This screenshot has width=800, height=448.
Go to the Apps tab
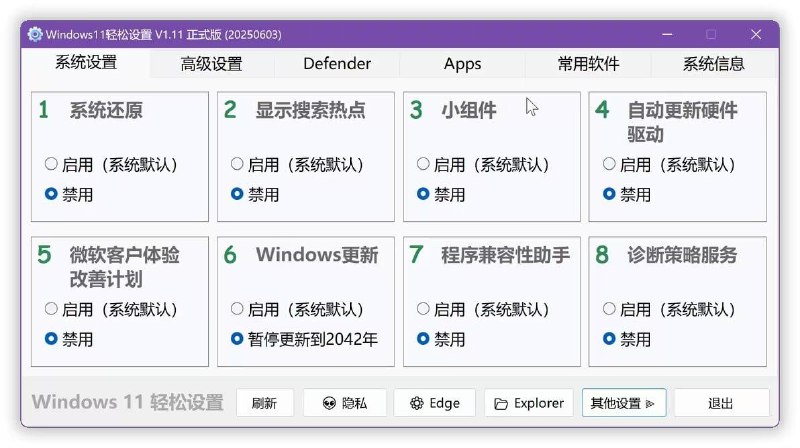pyautogui.click(x=462, y=64)
